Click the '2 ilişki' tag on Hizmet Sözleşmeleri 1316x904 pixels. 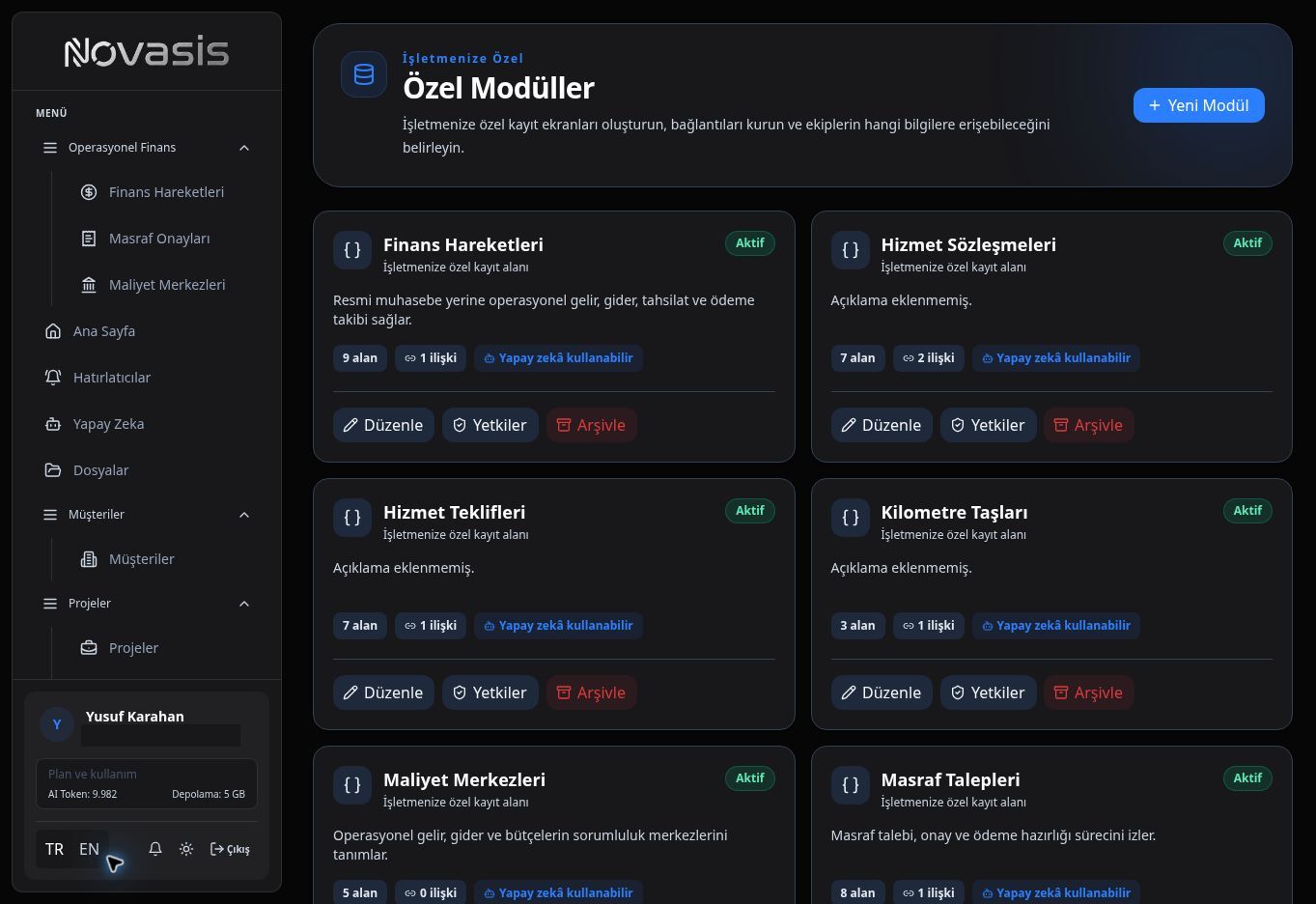tap(928, 358)
